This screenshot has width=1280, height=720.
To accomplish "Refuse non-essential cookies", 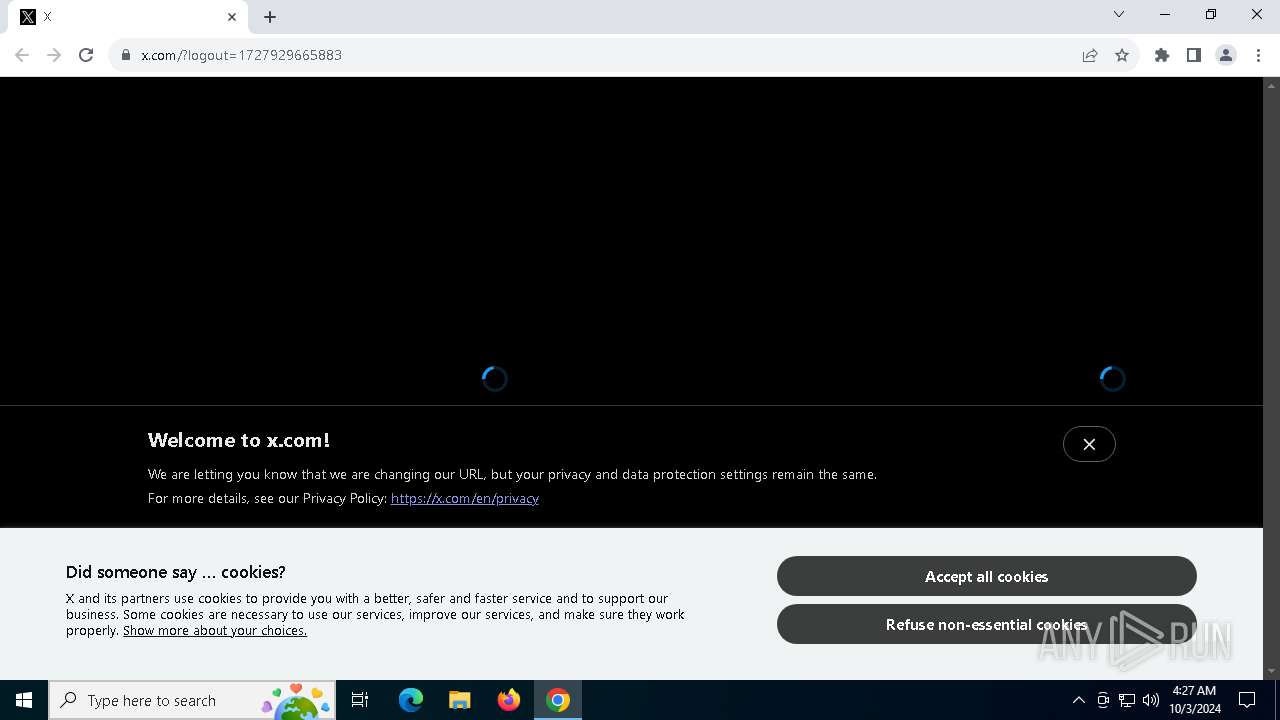I will pos(987,624).
